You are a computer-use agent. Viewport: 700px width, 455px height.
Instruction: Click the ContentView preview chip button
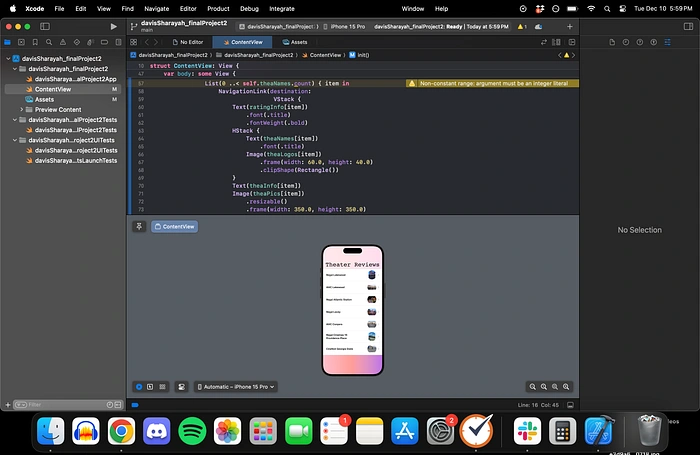[x=174, y=226]
